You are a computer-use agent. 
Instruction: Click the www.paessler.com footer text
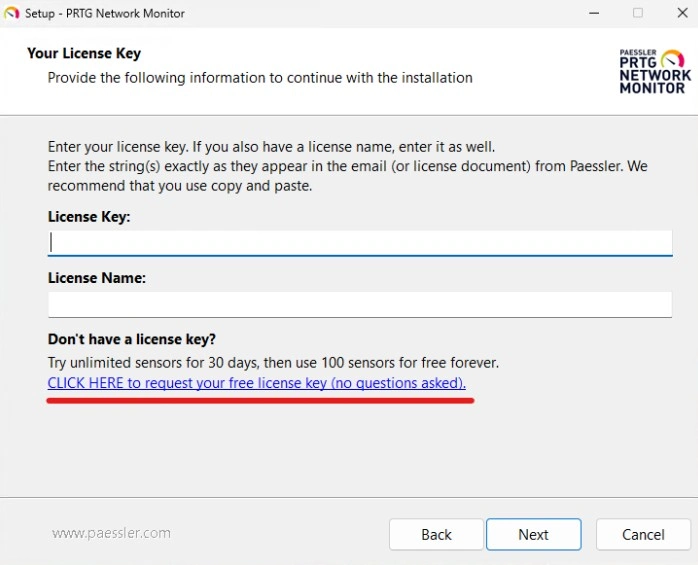[x=111, y=533]
